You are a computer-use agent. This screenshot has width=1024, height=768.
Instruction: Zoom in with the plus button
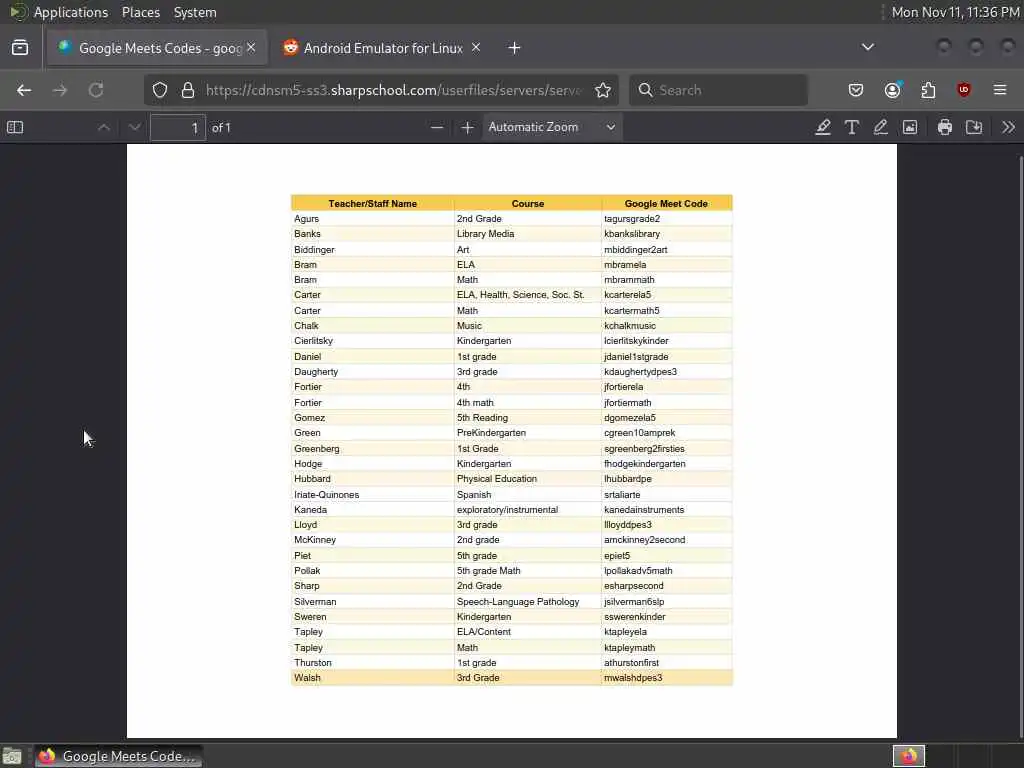click(x=467, y=127)
